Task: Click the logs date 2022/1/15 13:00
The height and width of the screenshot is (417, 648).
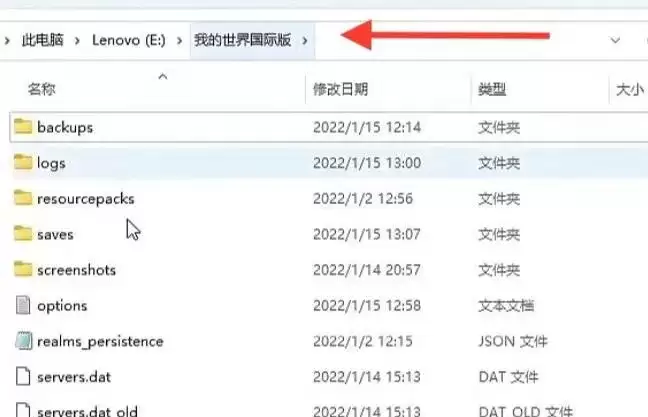Action: pos(367,163)
